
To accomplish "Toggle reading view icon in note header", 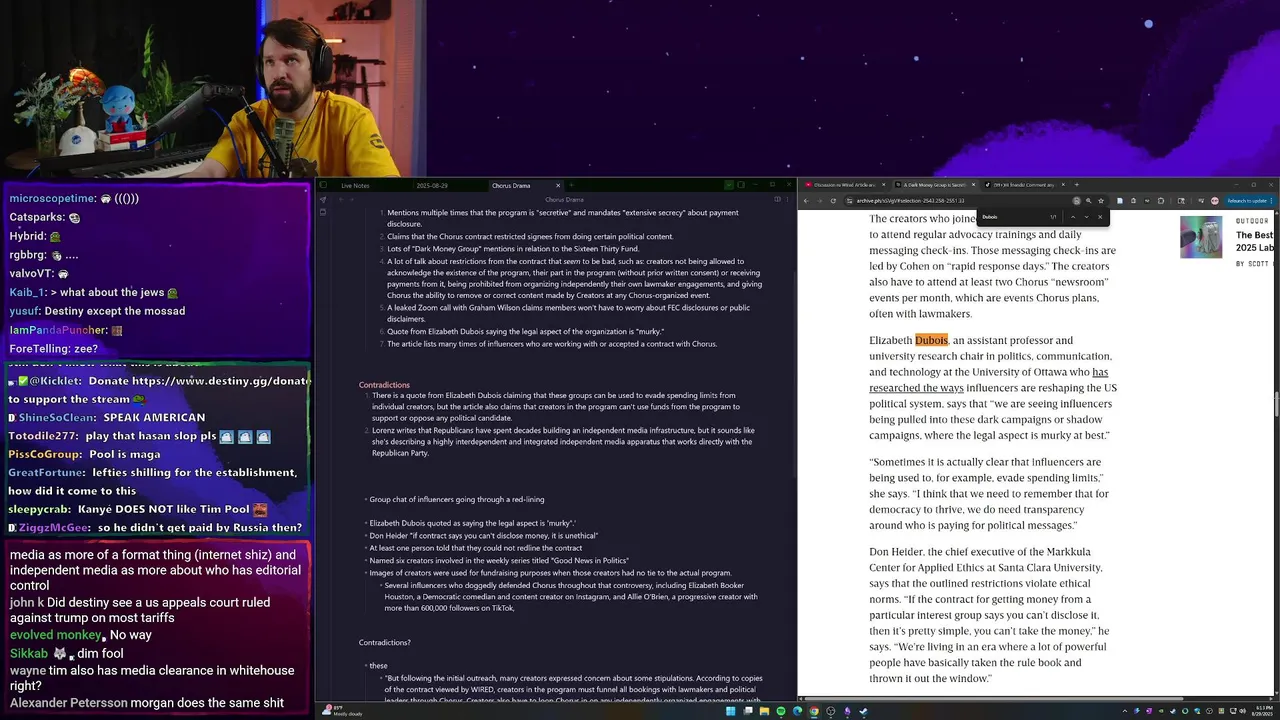I will (x=777, y=199).
